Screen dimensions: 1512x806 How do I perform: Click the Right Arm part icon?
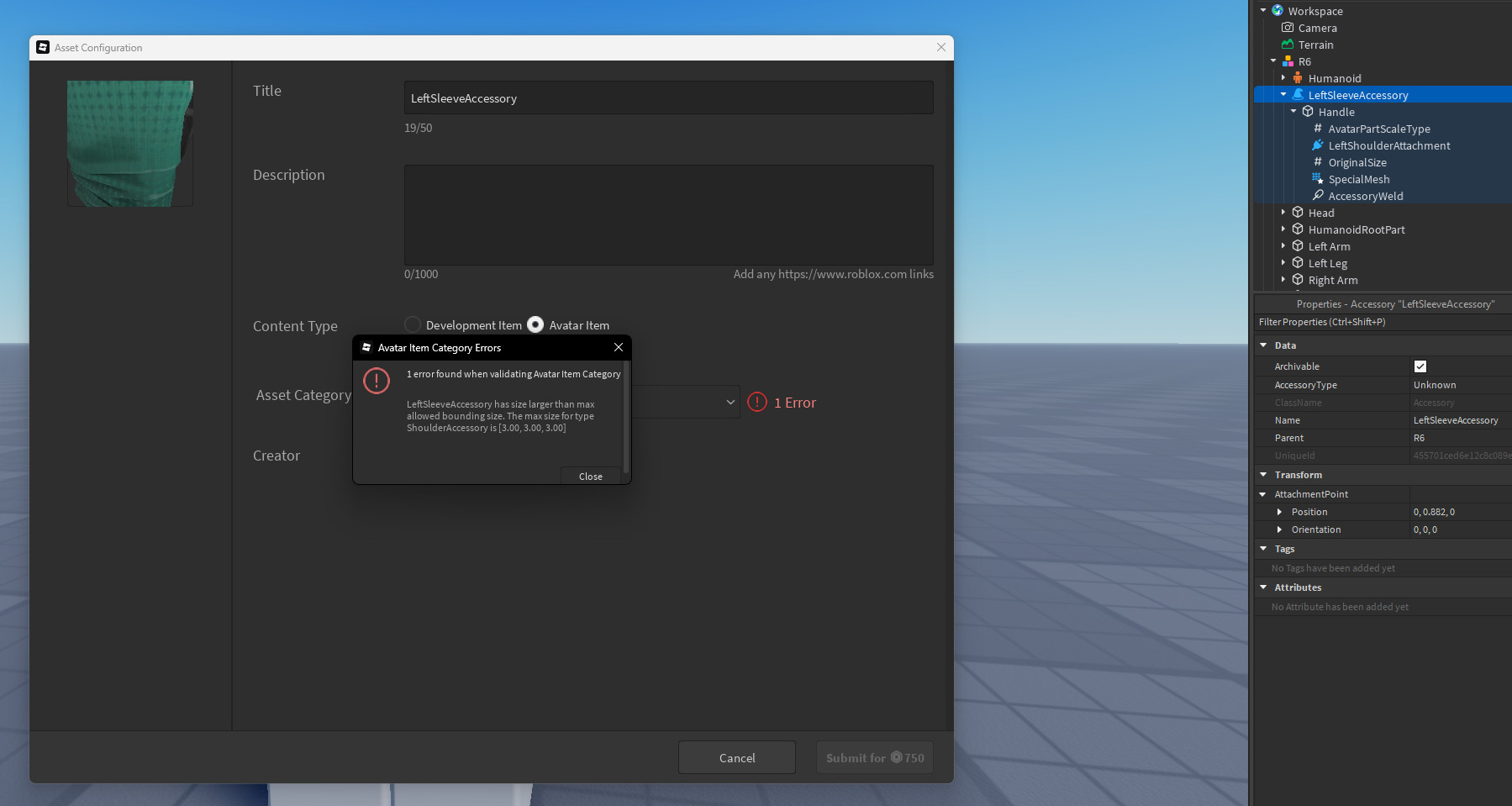[x=1298, y=280]
